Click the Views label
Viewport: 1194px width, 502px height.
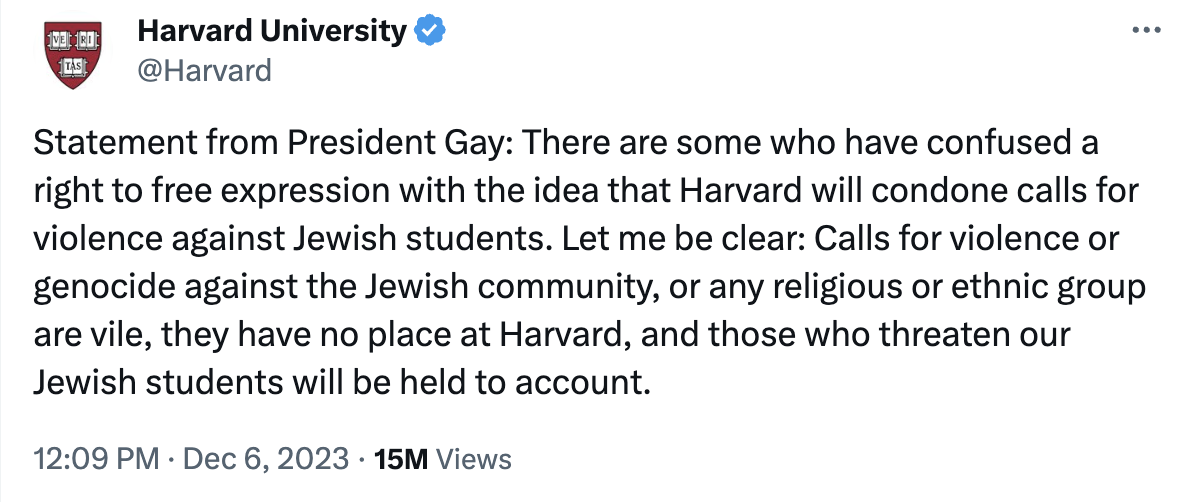click(x=475, y=459)
